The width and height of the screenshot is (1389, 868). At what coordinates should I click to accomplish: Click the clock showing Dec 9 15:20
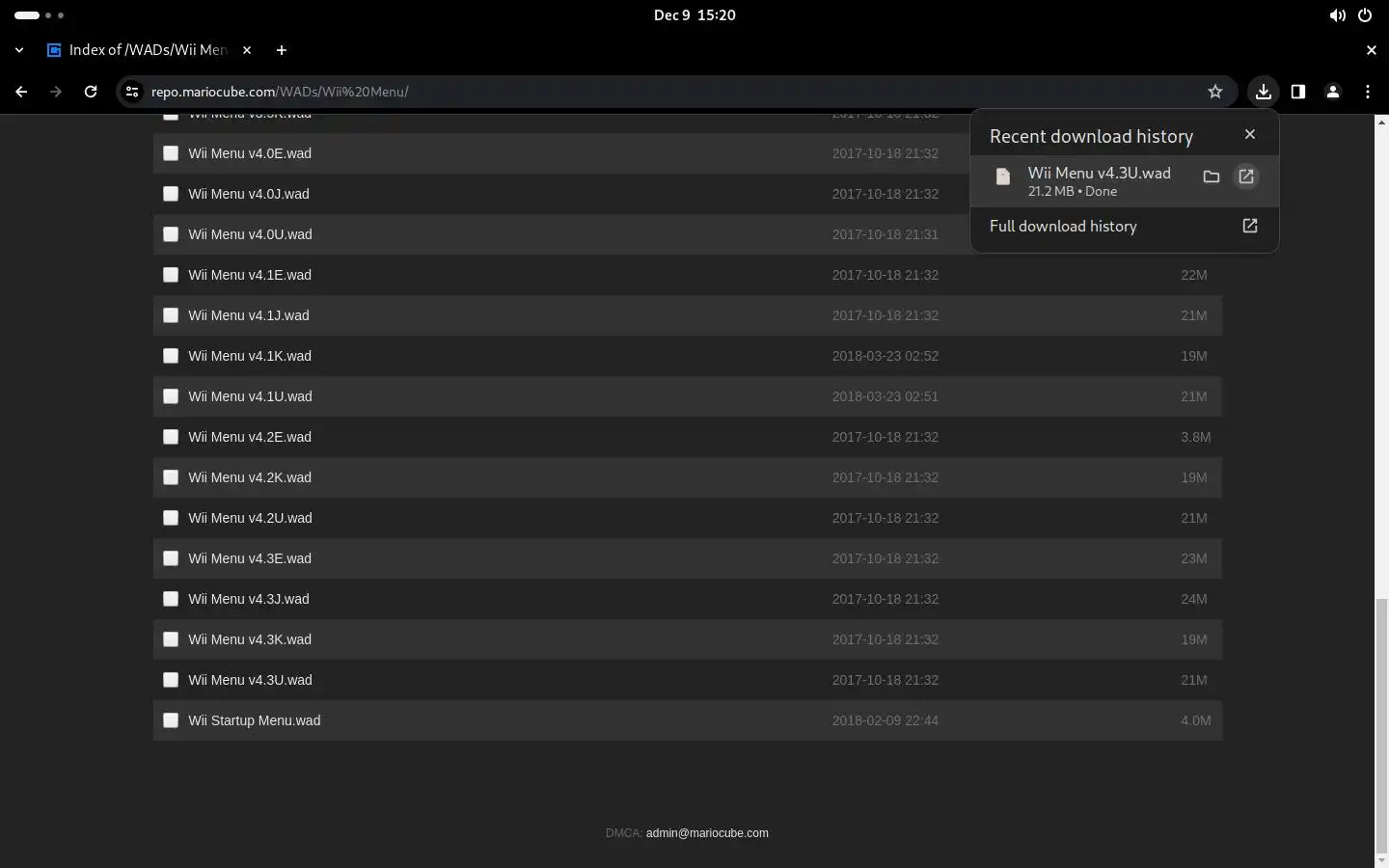click(694, 15)
